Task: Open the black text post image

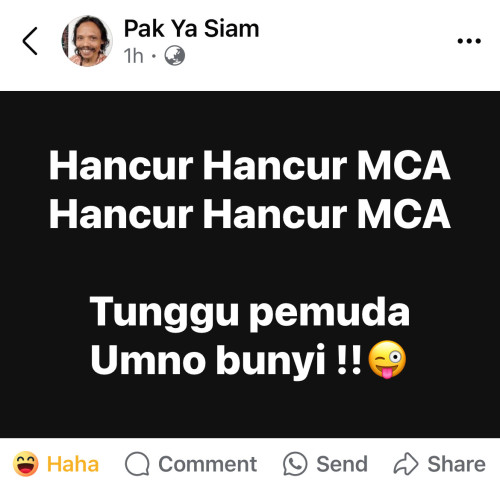Action: pyautogui.click(x=250, y=264)
